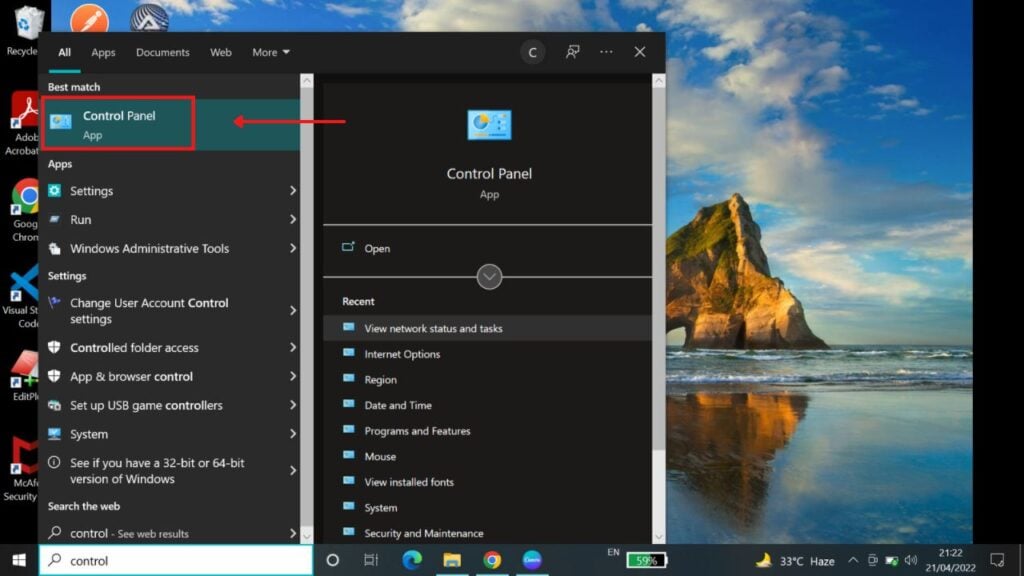
Task: Click the user account circle labeled C
Action: (x=532, y=52)
